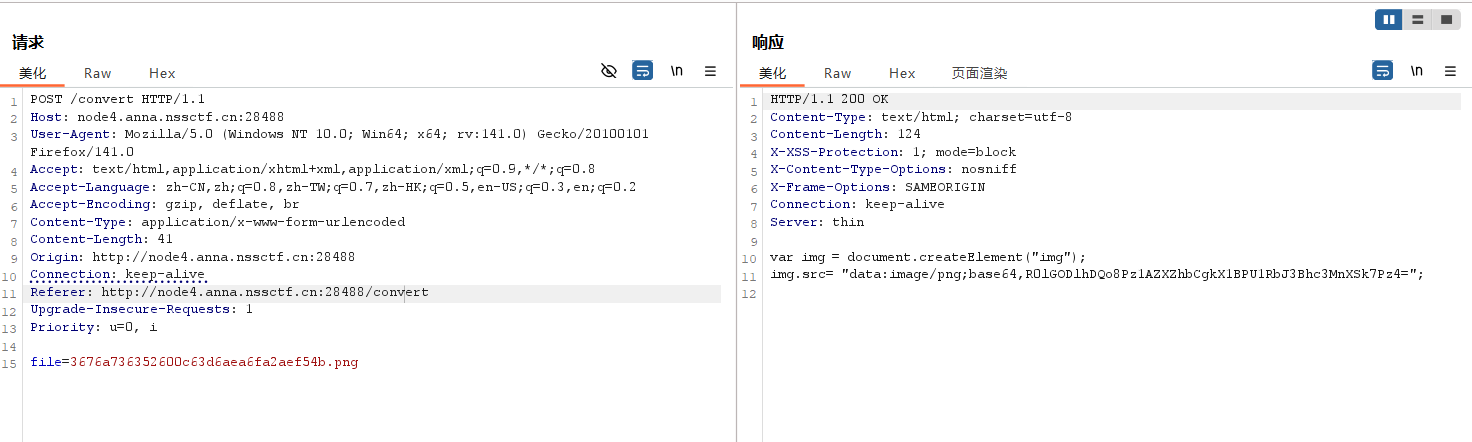
Task: Select the Hex tab in request panel
Action: tap(162, 73)
